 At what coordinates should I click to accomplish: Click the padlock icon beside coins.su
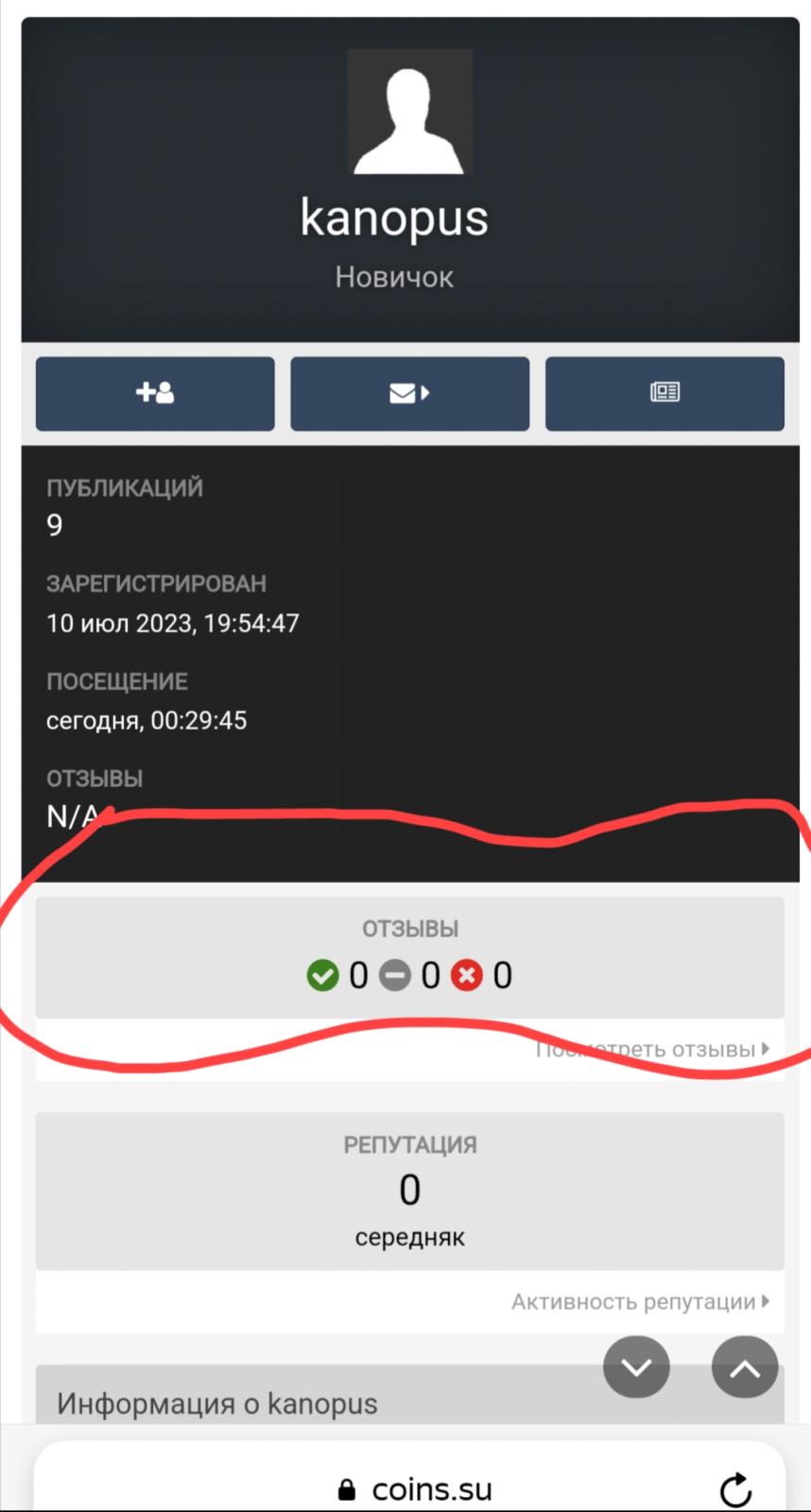[x=347, y=1490]
